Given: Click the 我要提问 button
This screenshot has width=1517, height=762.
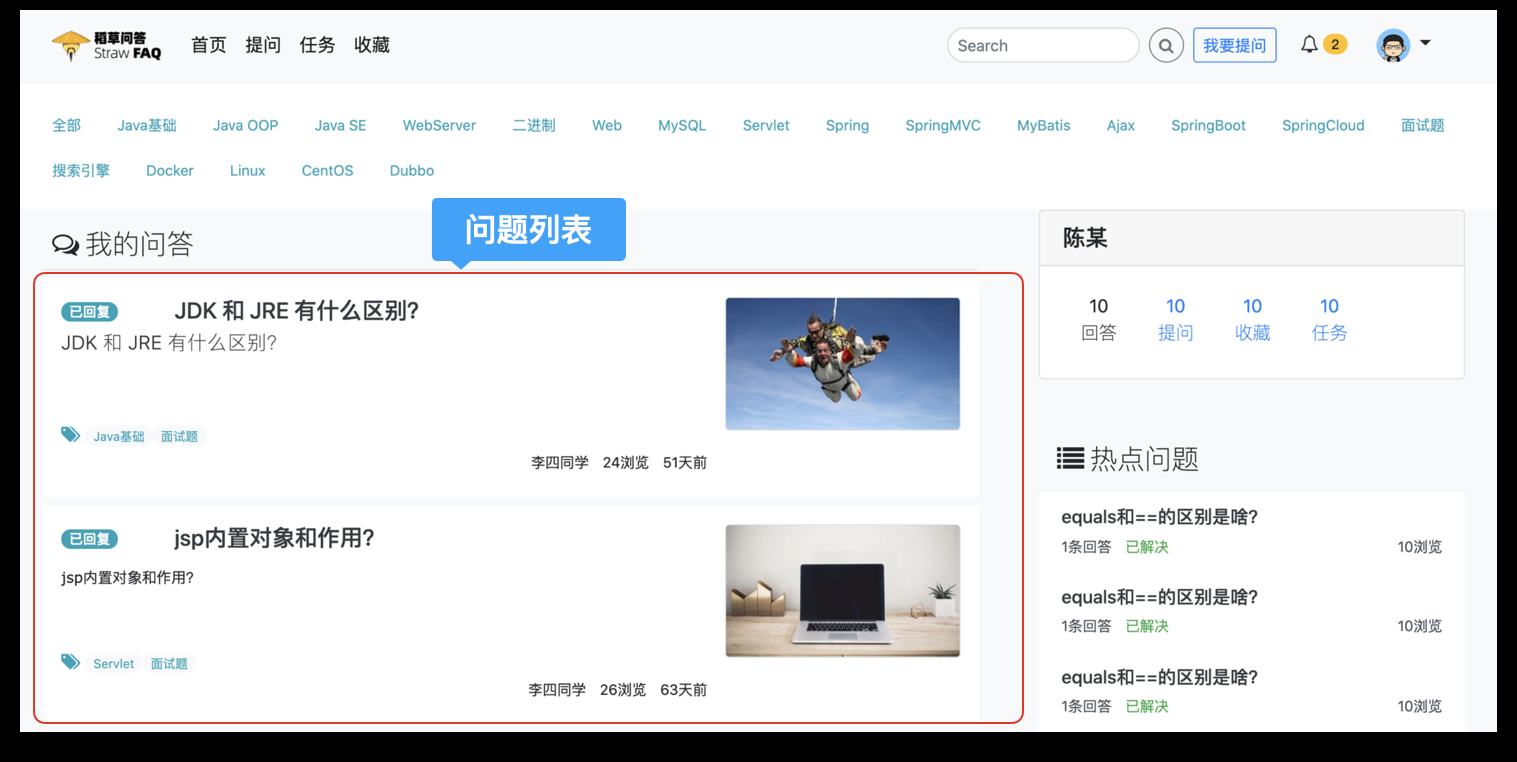Looking at the screenshot, I should pyautogui.click(x=1234, y=45).
